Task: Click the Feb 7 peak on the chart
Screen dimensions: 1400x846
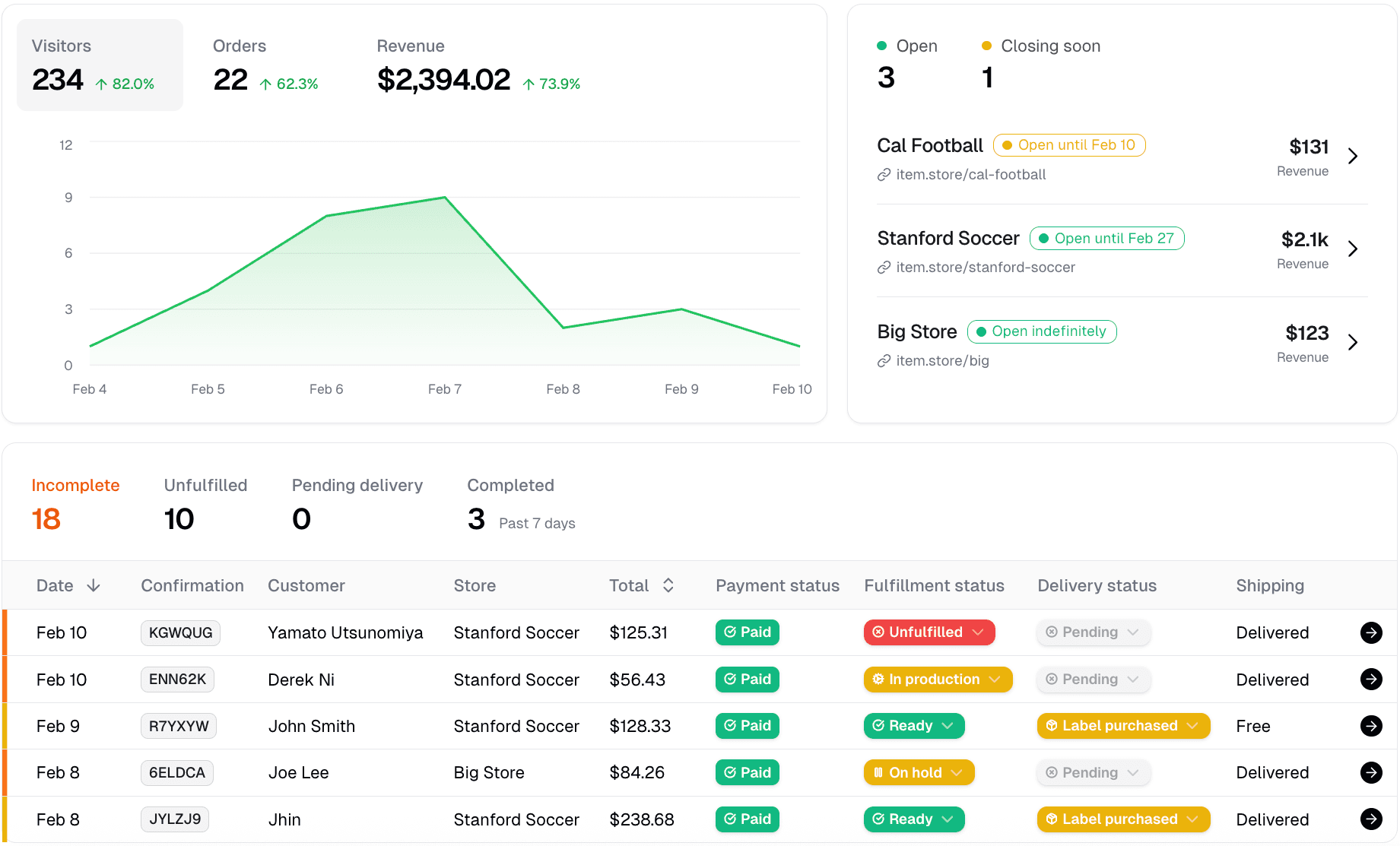Action: (x=445, y=198)
